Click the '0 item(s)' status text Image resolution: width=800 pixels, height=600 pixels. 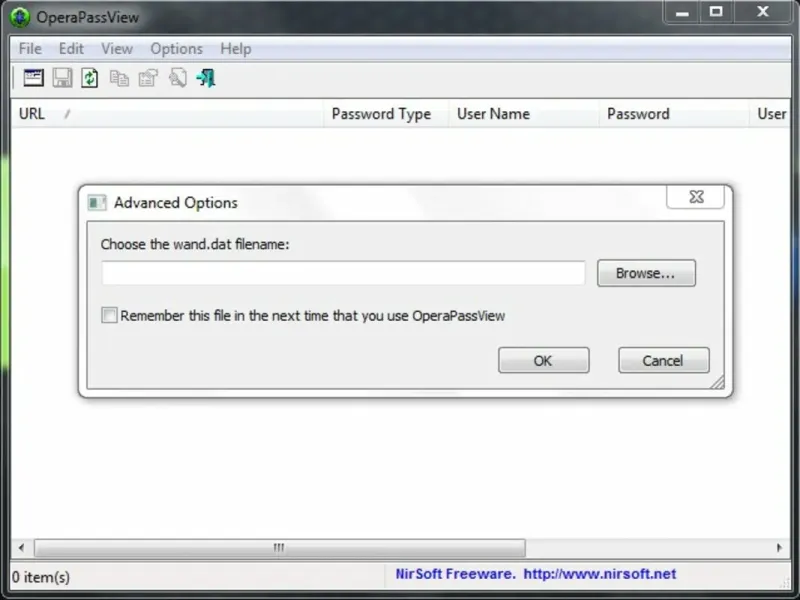(41, 577)
